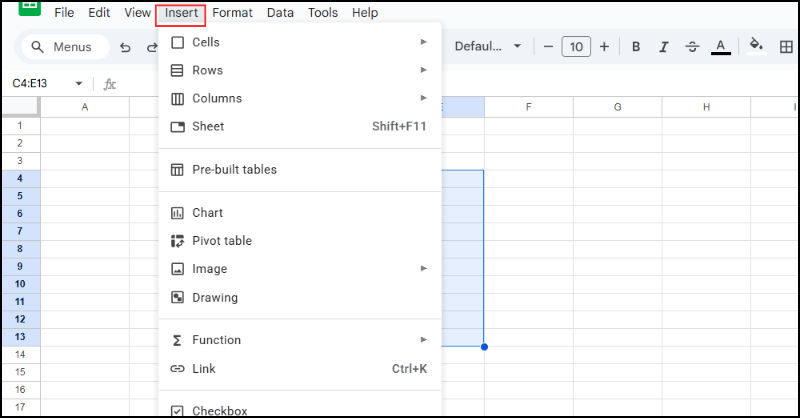
Task: Expand the Cells submenu arrow
Action: point(424,42)
